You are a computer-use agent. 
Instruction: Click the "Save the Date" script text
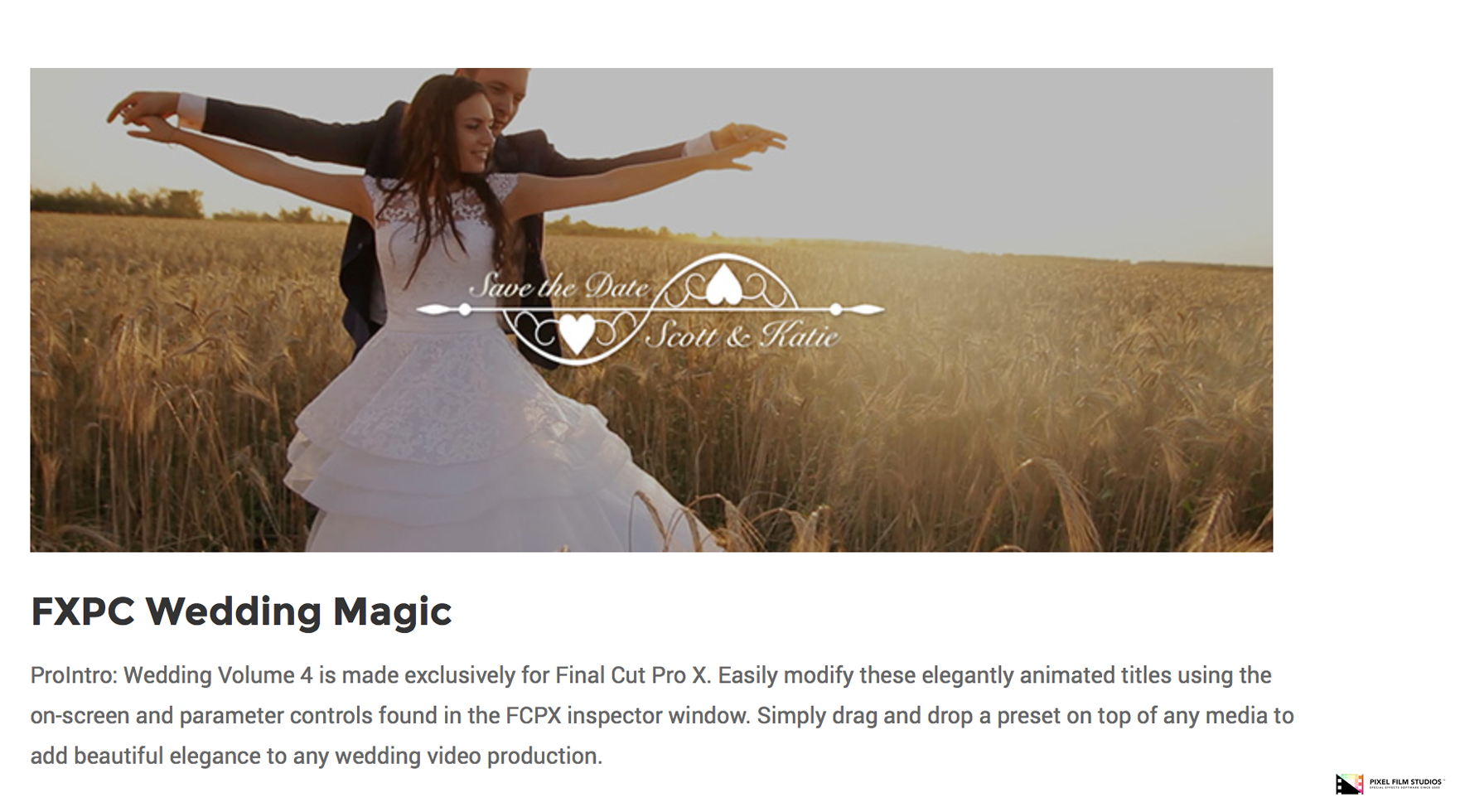point(558,287)
